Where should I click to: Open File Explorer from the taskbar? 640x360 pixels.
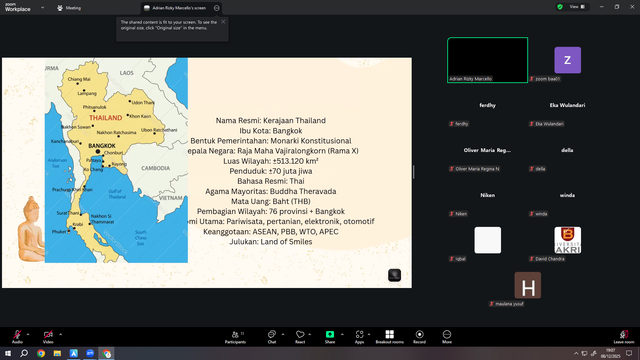57,353
